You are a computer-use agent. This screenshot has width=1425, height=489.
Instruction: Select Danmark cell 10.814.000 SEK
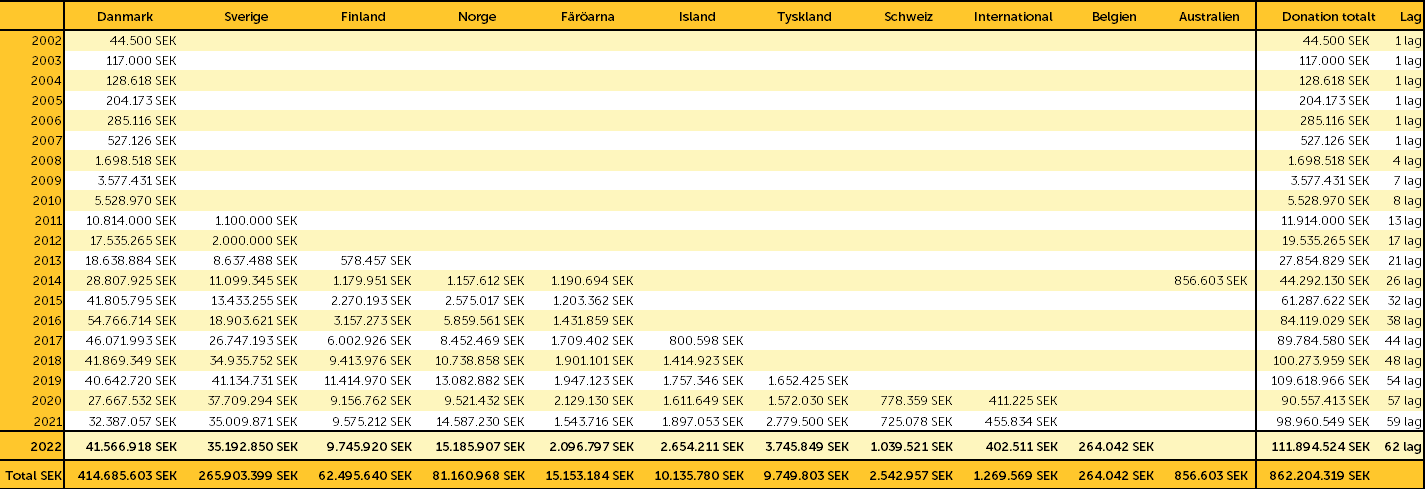click(x=132, y=220)
